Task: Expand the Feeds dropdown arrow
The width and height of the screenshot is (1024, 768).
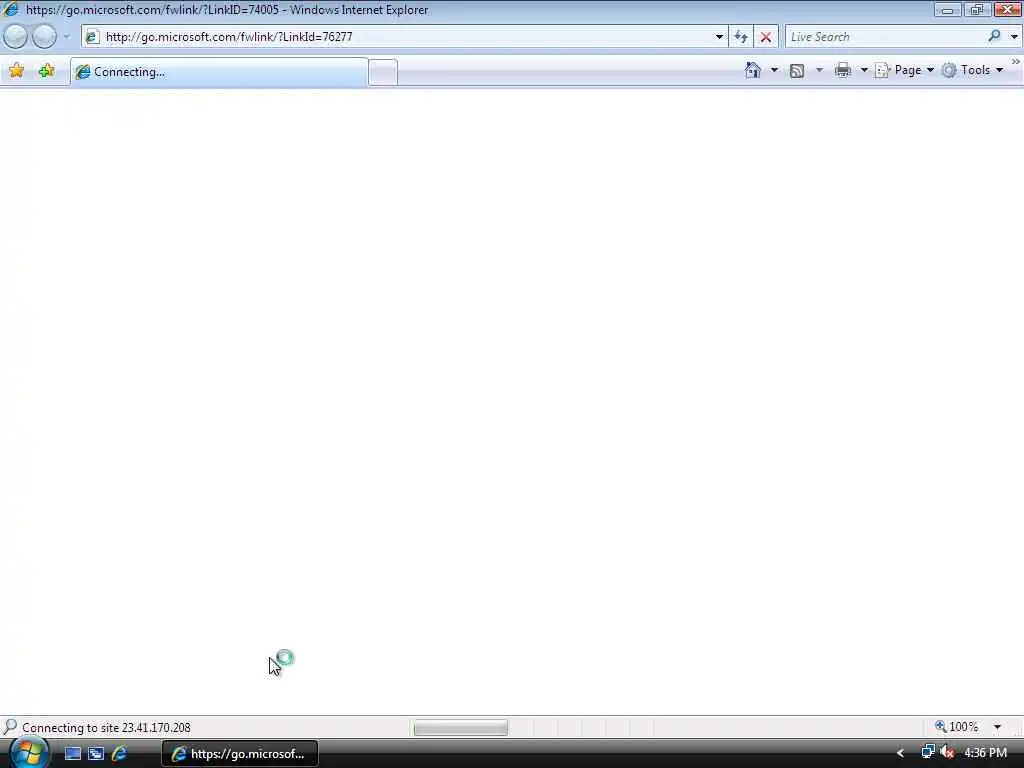Action: [820, 70]
